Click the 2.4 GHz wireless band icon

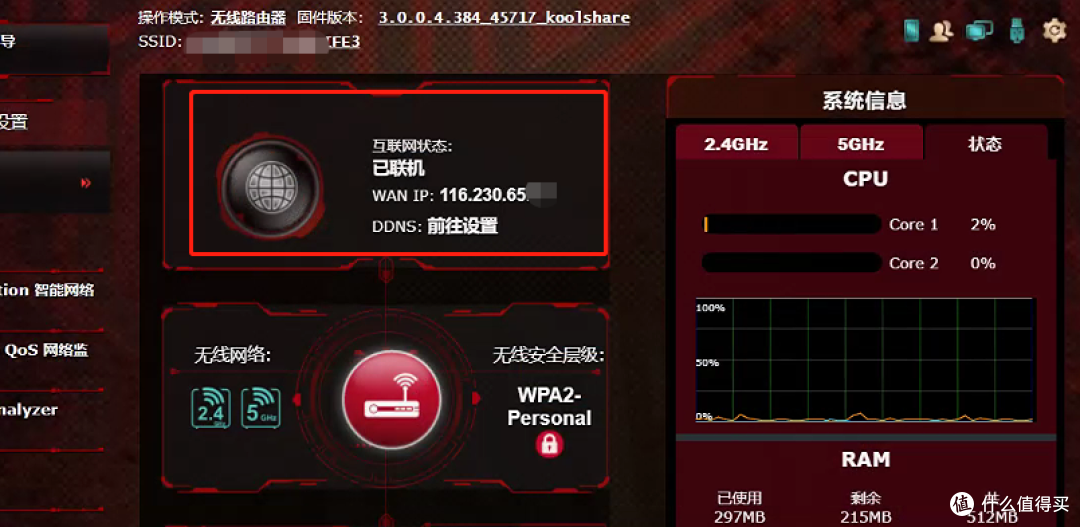pyautogui.click(x=211, y=408)
